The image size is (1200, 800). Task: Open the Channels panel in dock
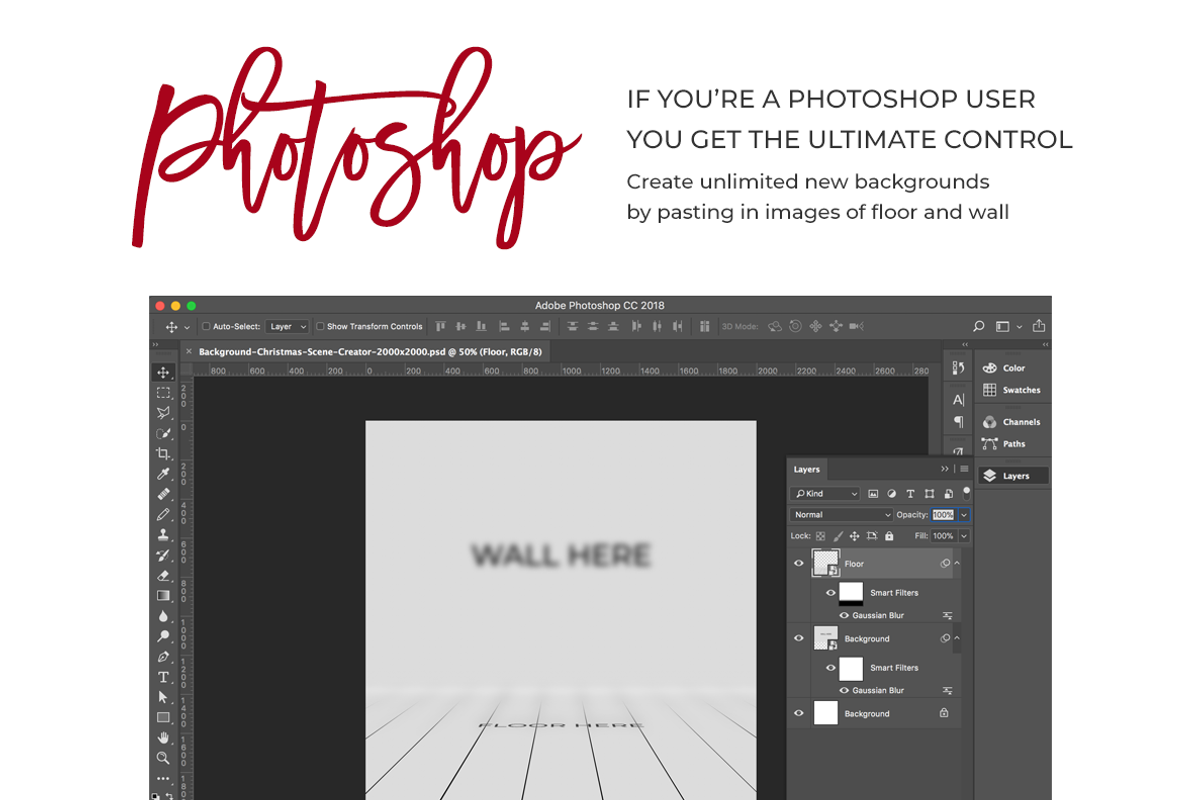pyautogui.click(x=1013, y=422)
